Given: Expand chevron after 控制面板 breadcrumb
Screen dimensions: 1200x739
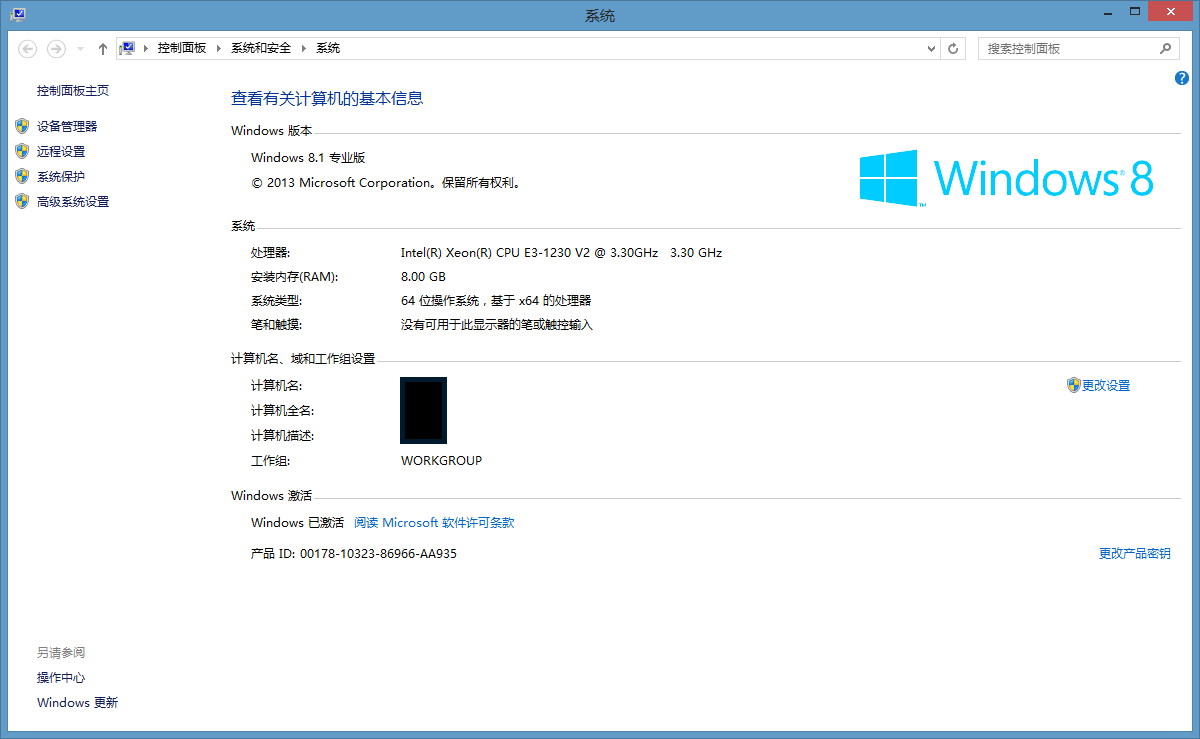Looking at the screenshot, I should pyautogui.click(x=219, y=48).
